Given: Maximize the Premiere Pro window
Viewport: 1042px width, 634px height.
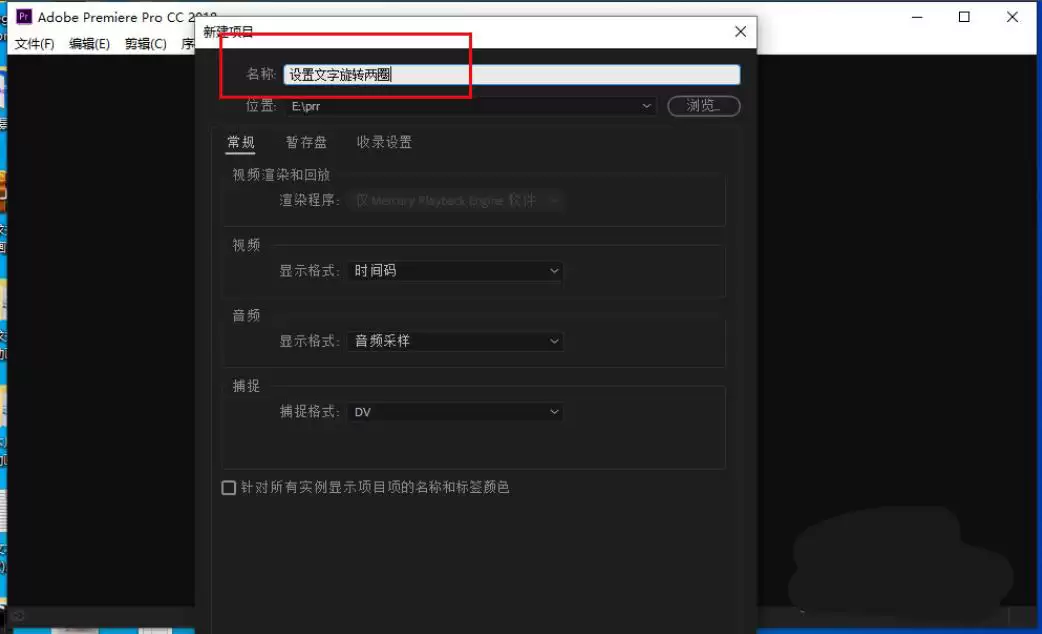Looking at the screenshot, I should tap(964, 17).
